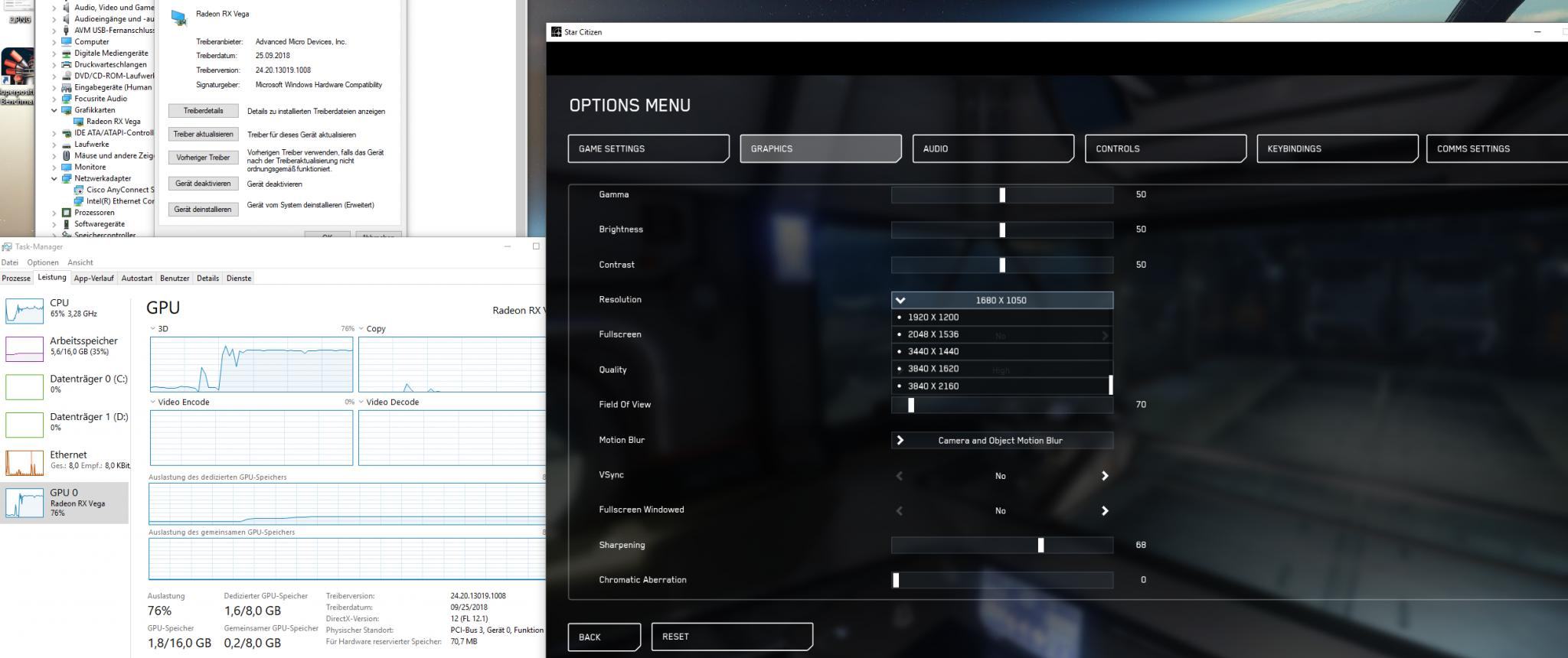1568x658 pixels.
Task: Select Datenträger 1 (D:) performance entry
Action: point(65,423)
